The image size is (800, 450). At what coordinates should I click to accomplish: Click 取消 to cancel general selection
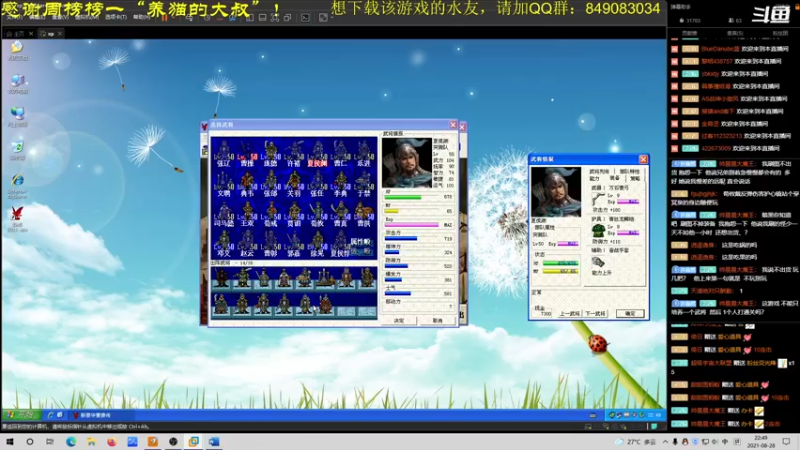(438, 320)
